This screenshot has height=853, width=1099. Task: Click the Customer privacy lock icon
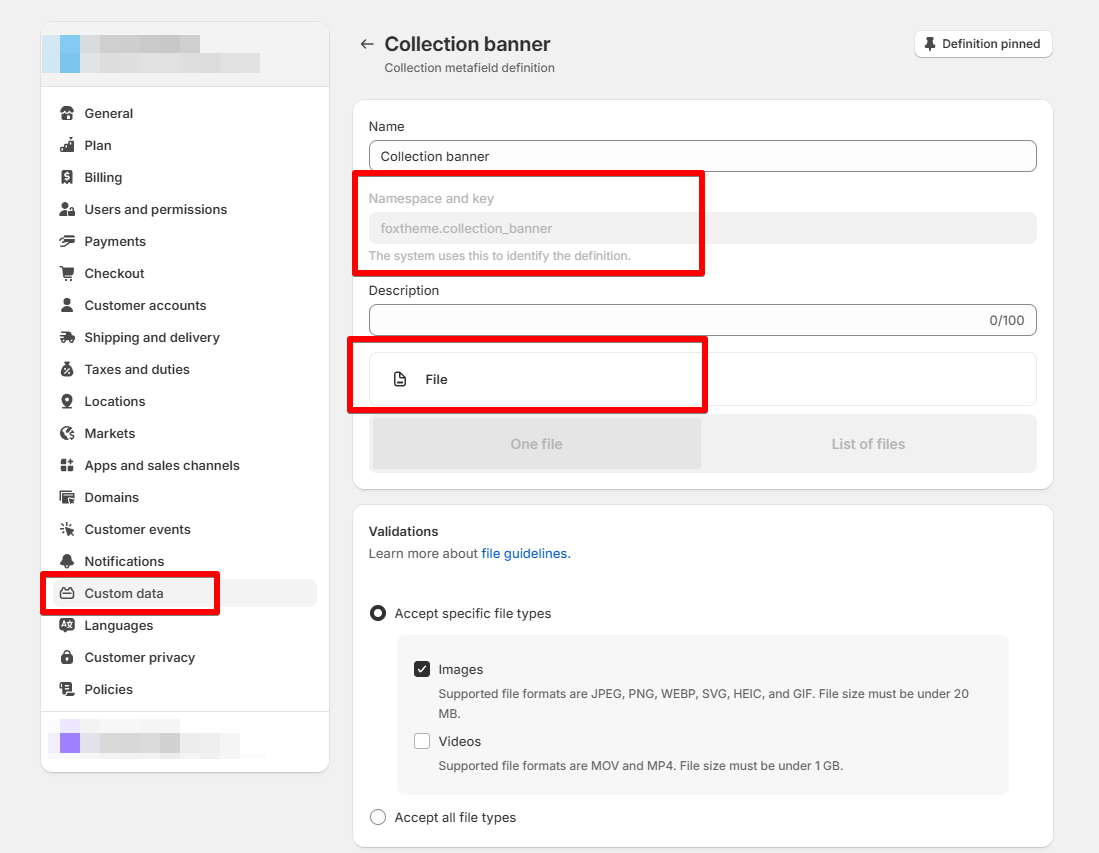(x=67, y=657)
